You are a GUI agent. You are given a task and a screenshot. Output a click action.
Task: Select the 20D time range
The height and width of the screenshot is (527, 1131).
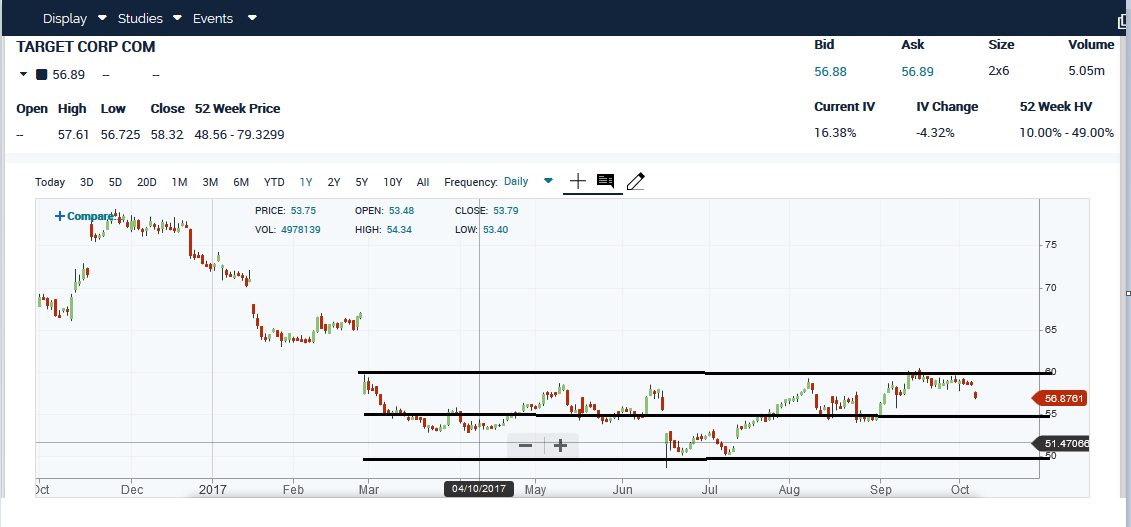click(146, 182)
